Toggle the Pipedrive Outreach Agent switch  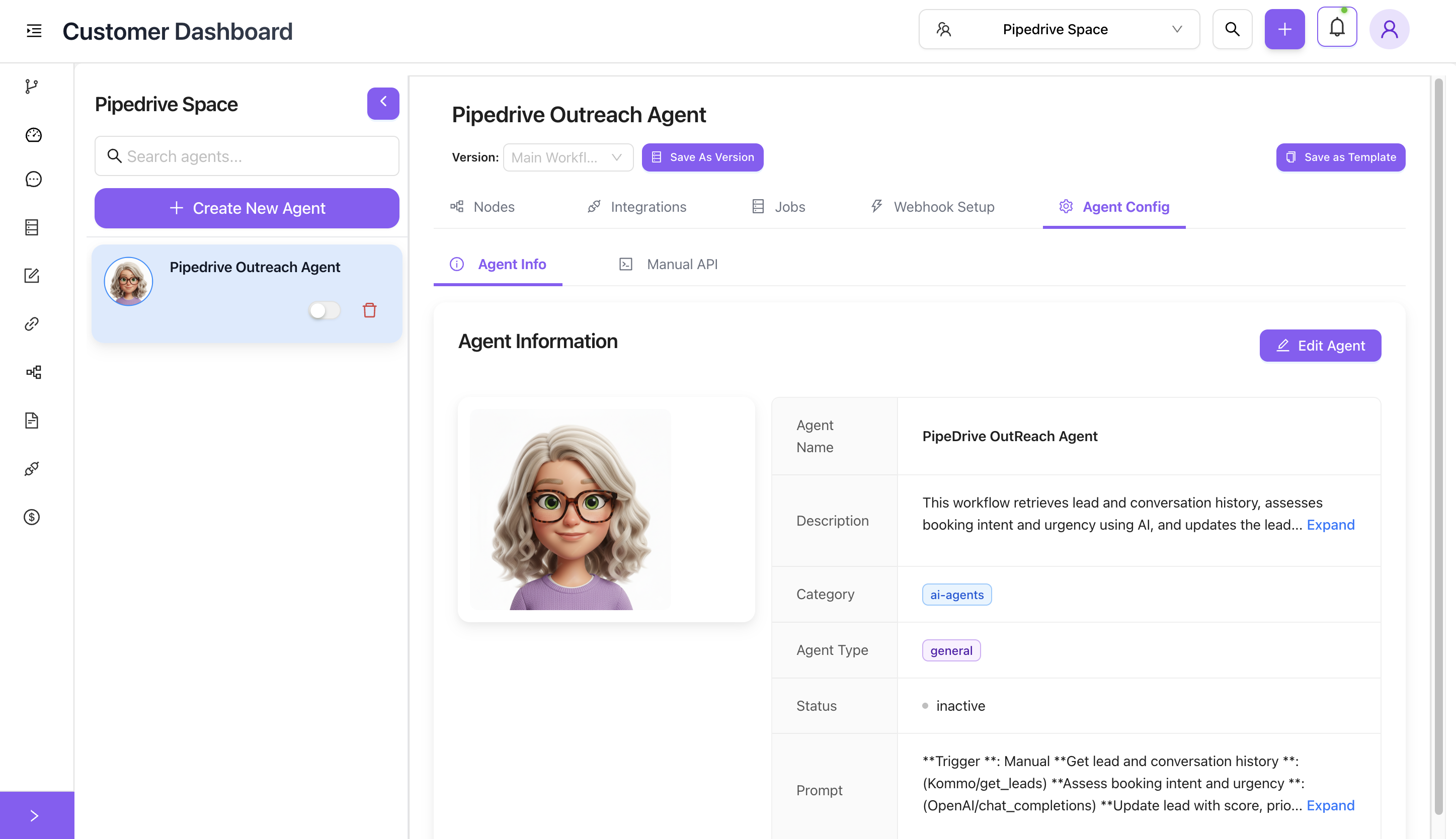(325, 310)
